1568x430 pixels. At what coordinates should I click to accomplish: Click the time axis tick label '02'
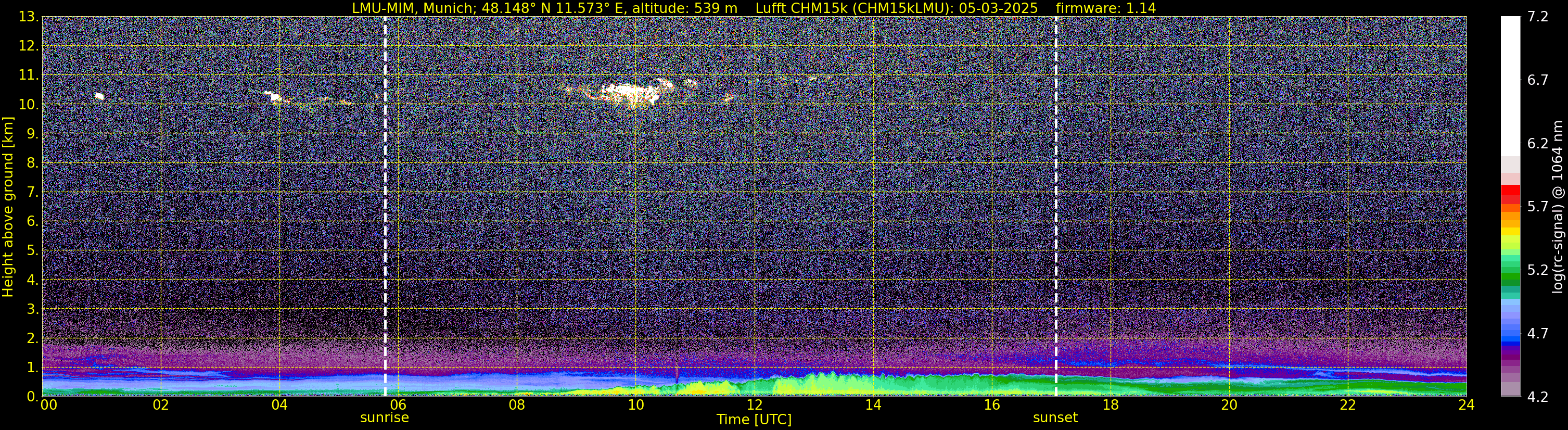161,405
